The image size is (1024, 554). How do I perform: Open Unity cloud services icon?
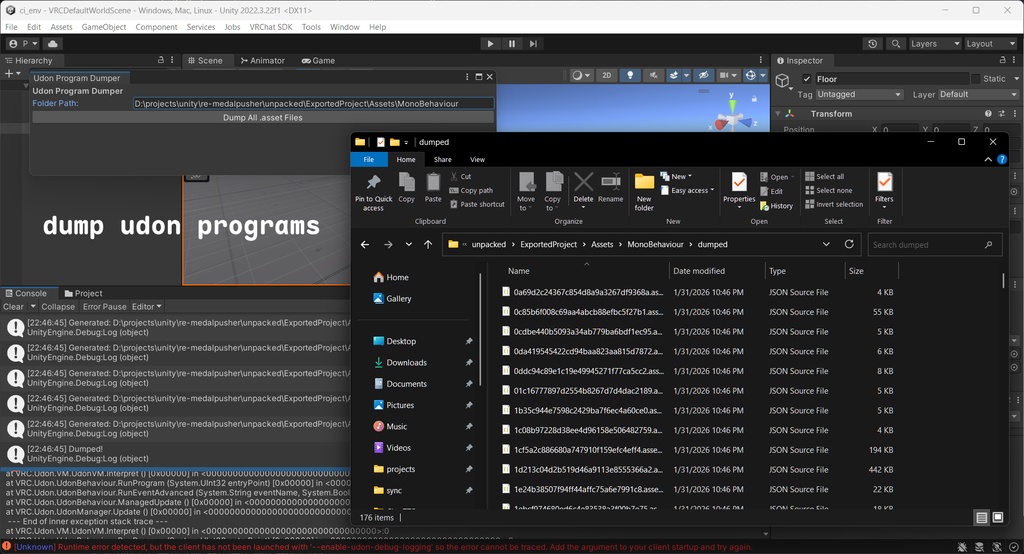coord(53,44)
